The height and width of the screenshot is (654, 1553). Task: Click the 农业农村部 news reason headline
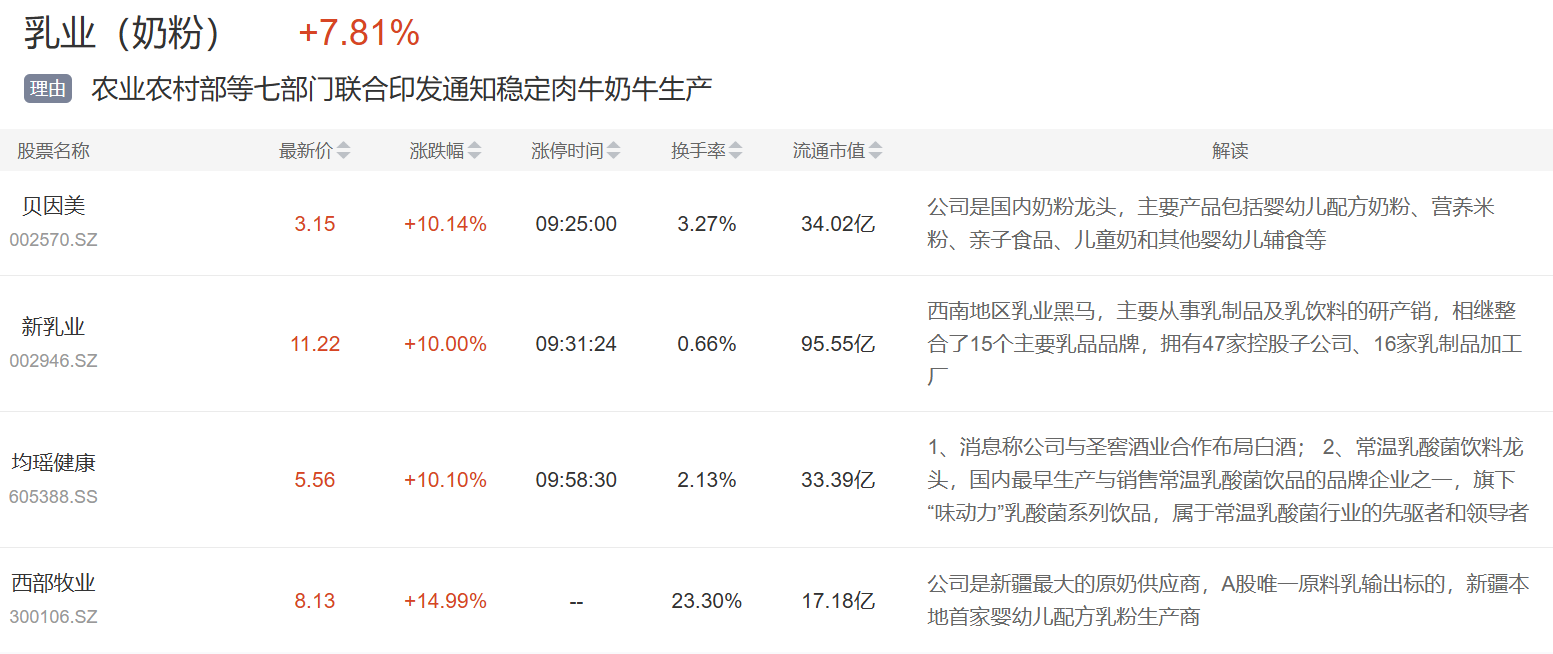[401, 89]
